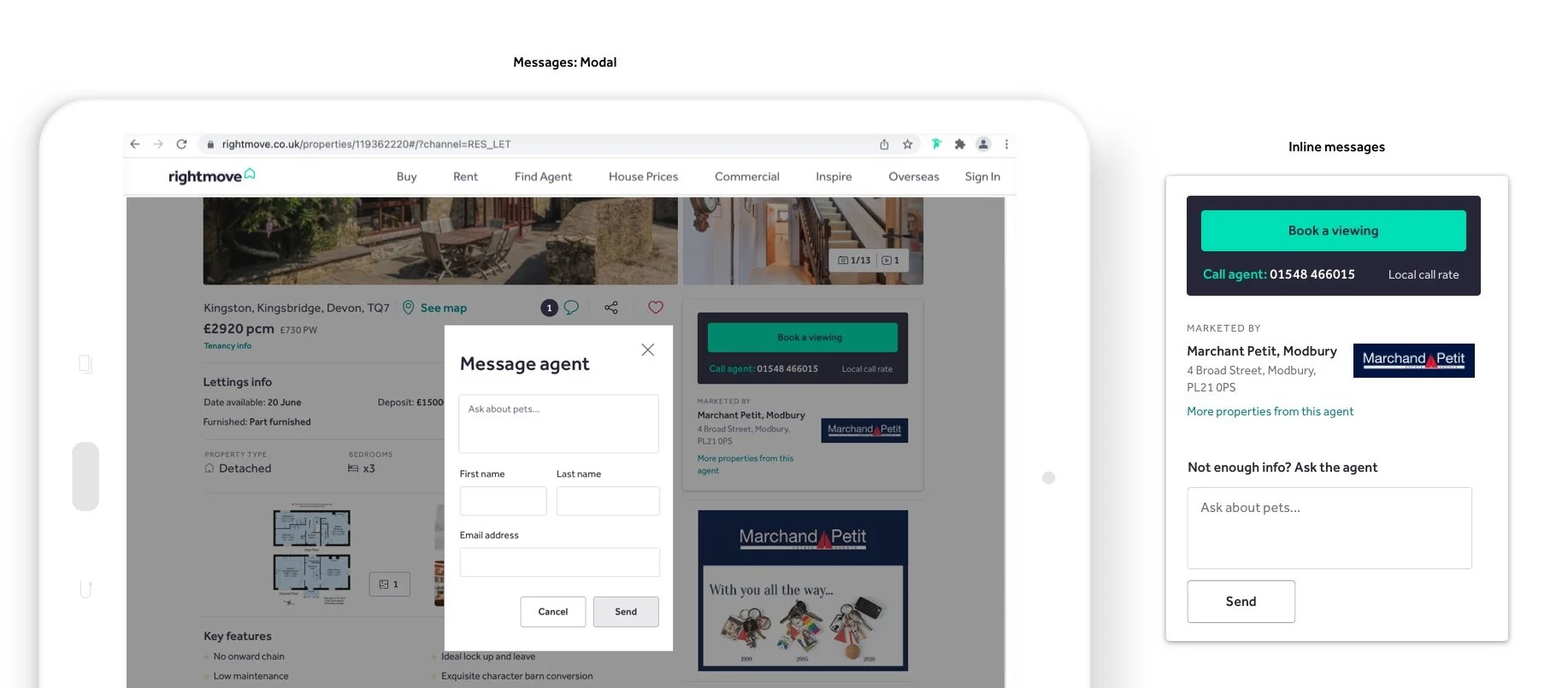Focus the Email address field
The image size is (1568, 688).
pyautogui.click(x=559, y=562)
